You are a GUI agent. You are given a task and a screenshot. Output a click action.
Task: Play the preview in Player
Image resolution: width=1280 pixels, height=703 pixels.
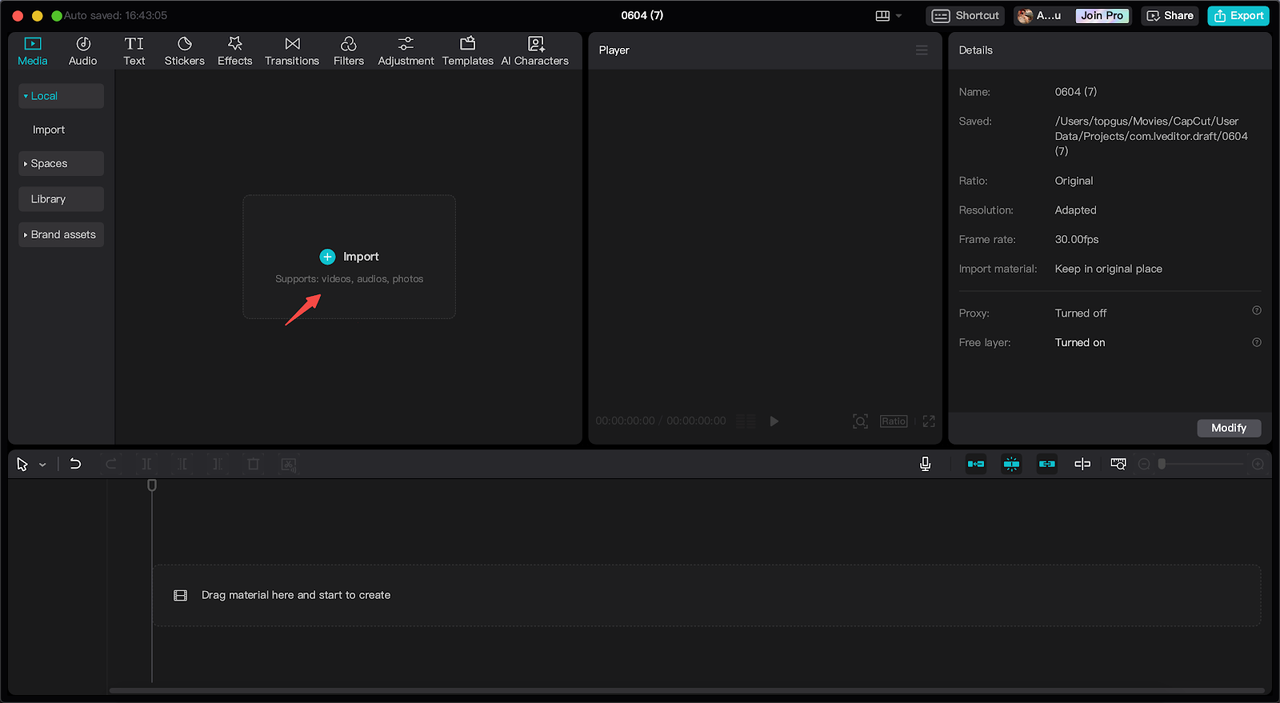click(774, 421)
